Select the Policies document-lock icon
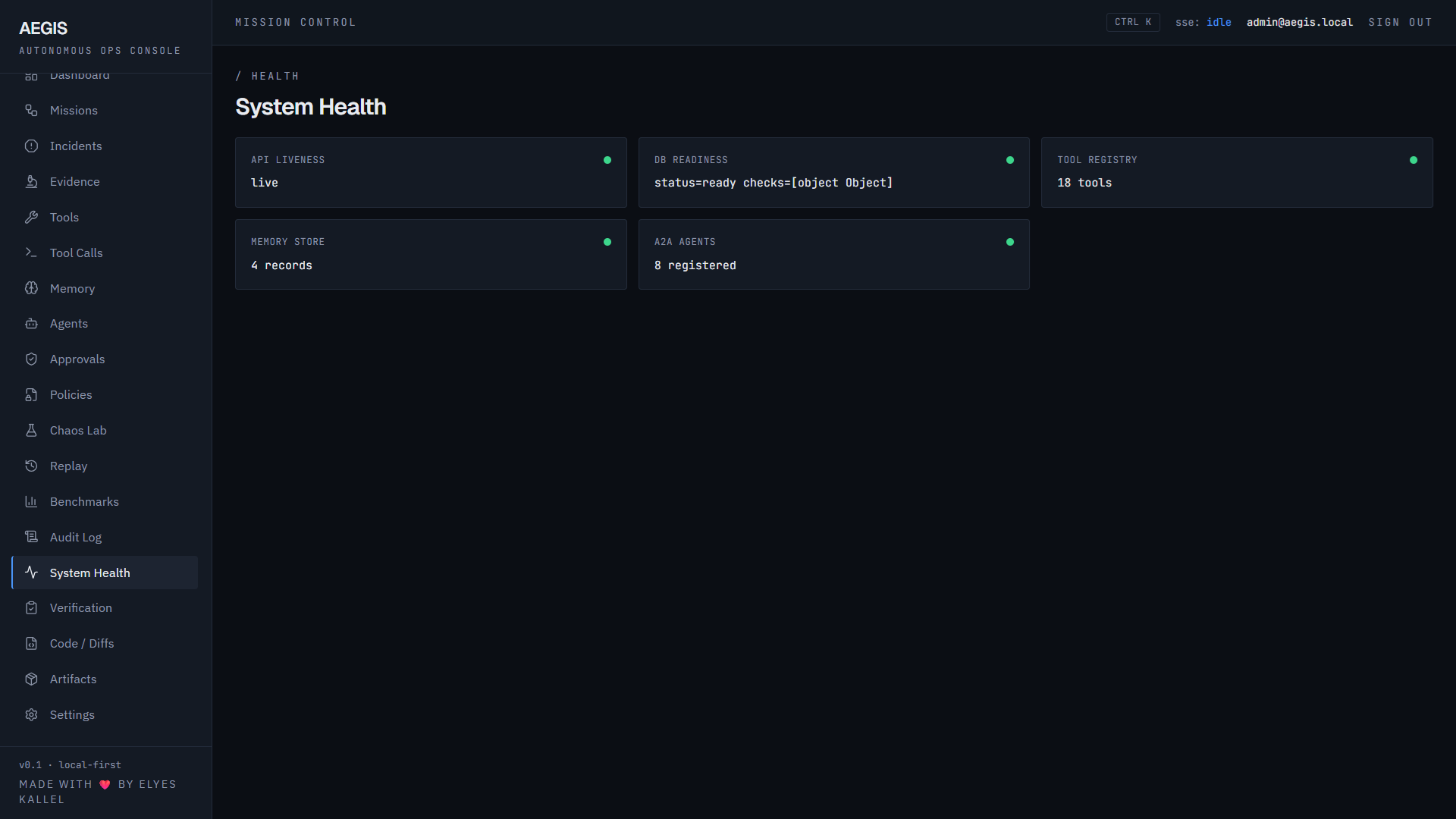The image size is (1456, 819). click(31, 394)
